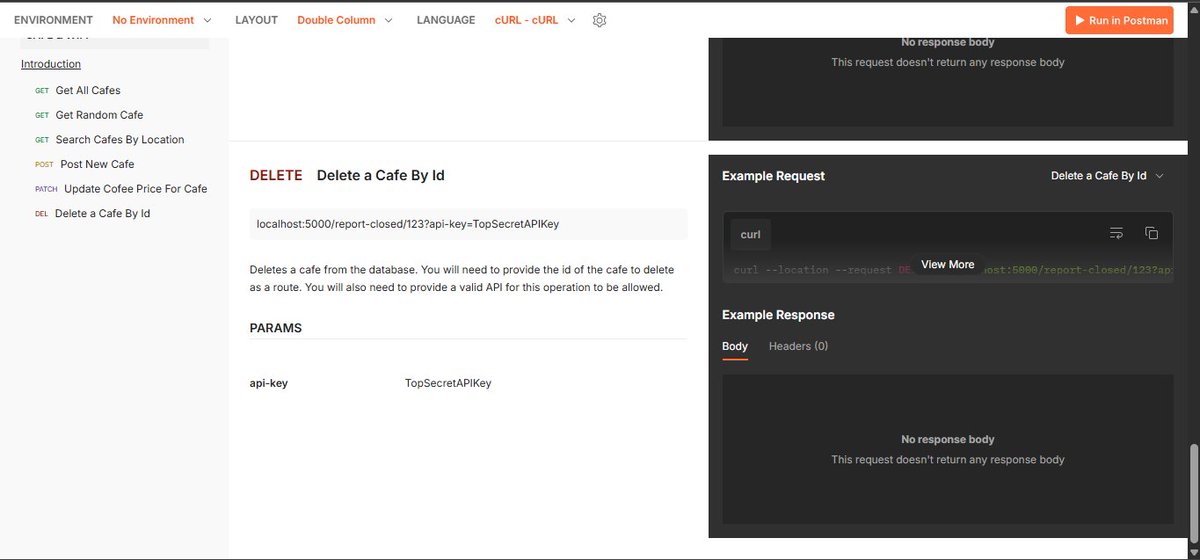Select Delete a Cafe By Id in sidebar
The width and height of the screenshot is (1200, 560).
(102, 213)
